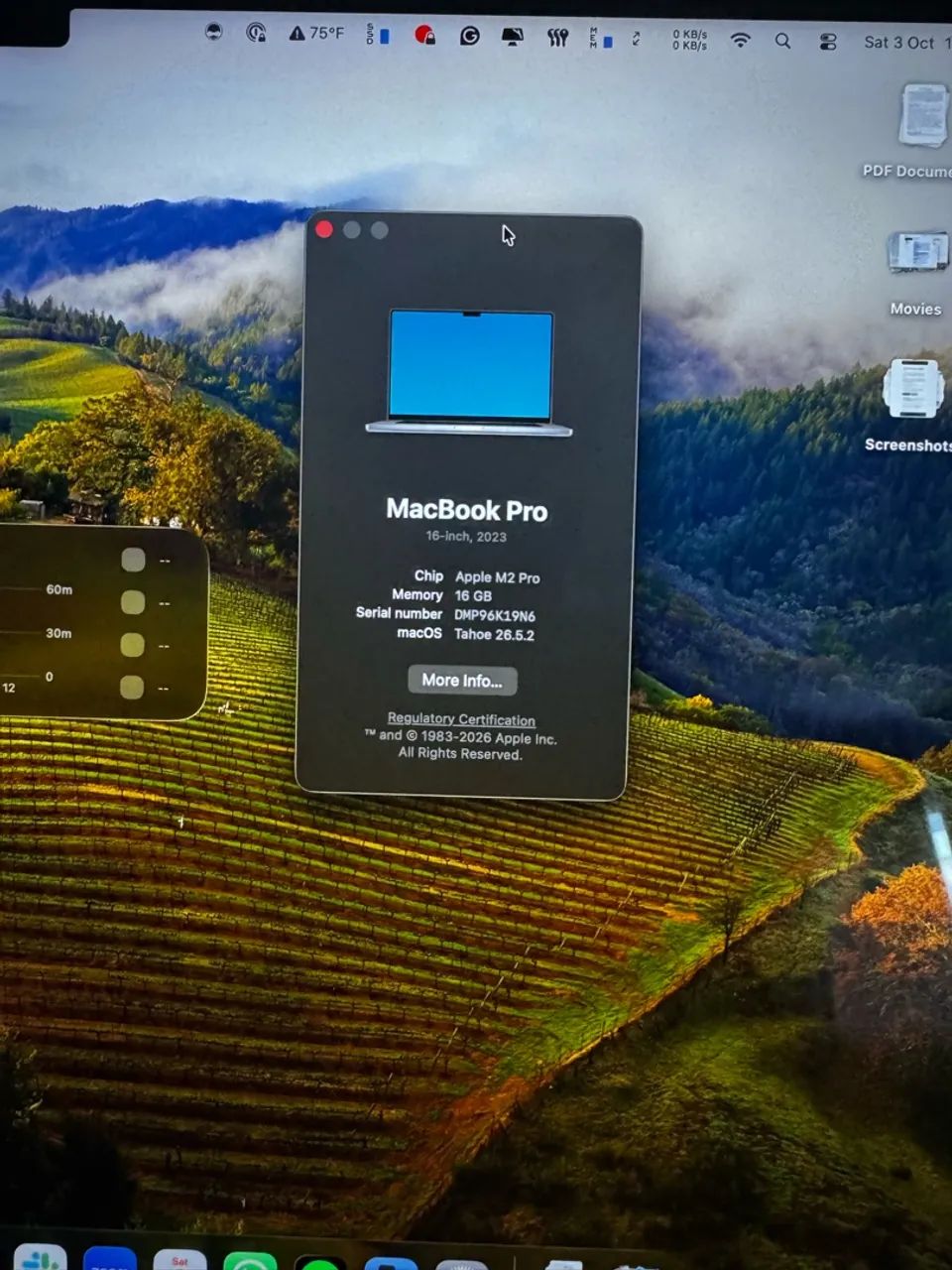Open the Movies stack on desktop
Viewport: 952px width, 1270px height.
click(917, 254)
